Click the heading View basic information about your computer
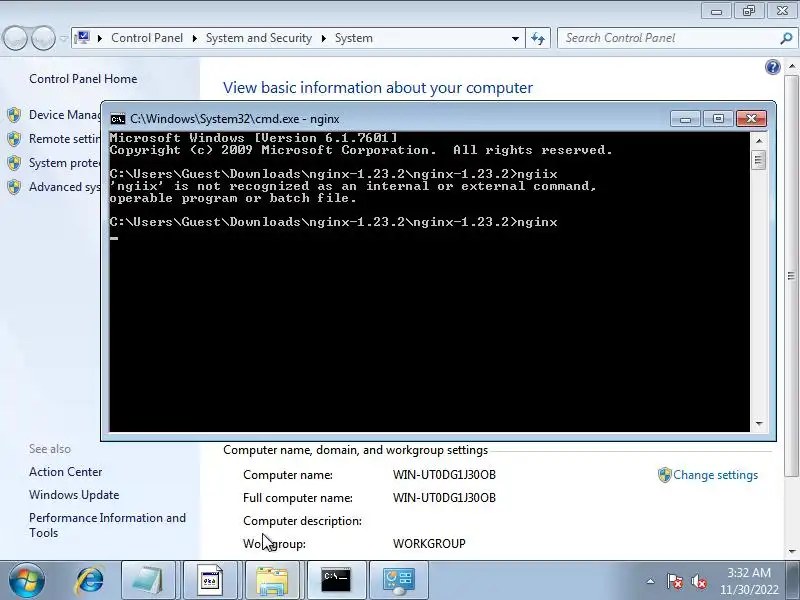This screenshot has width=800, height=600. [378, 88]
